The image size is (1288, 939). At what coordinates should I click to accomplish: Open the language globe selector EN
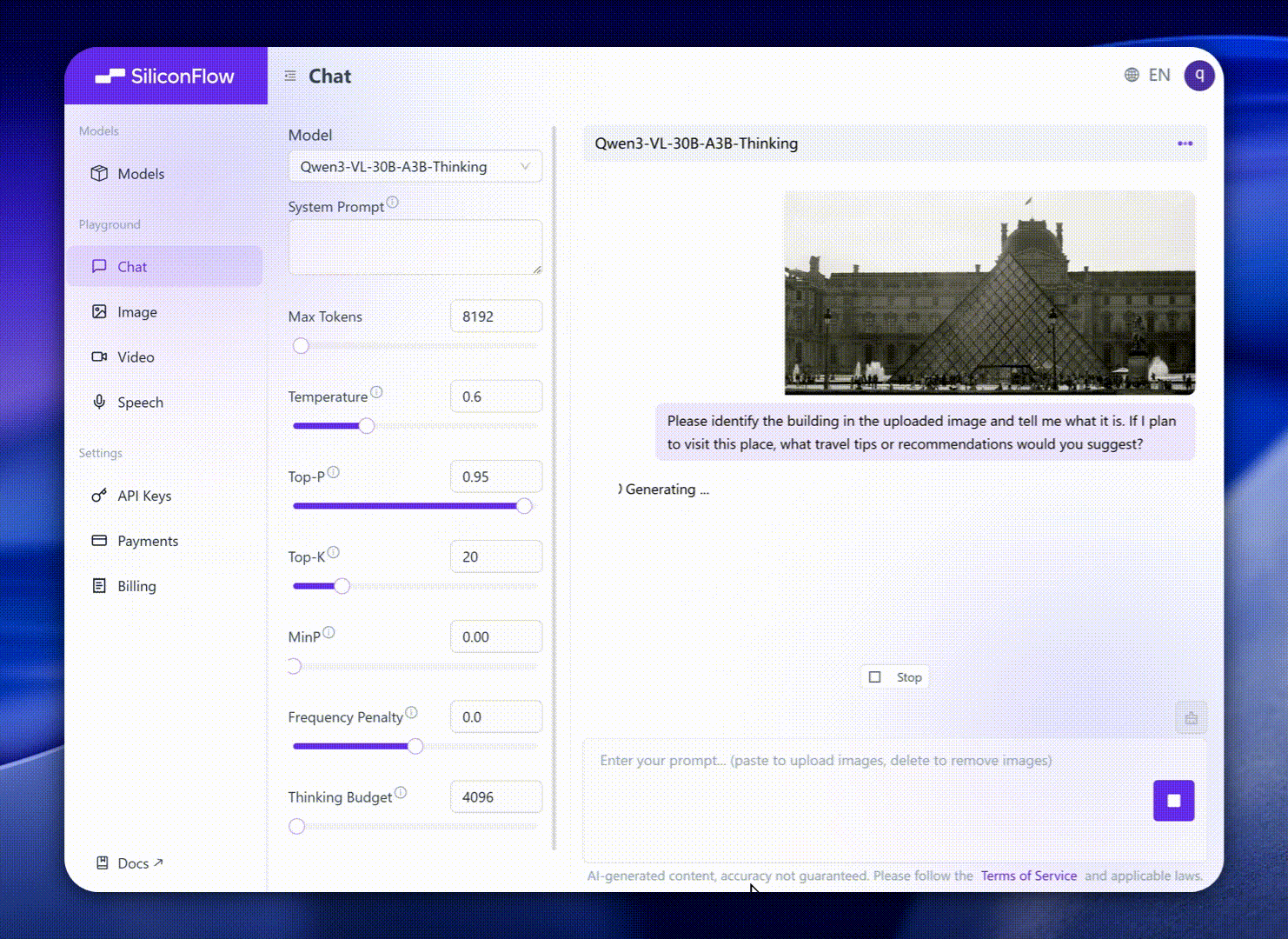click(1147, 75)
